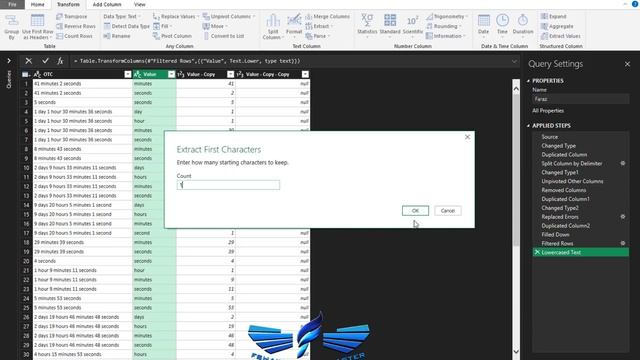
Task: Click the vertical scrollbar down arrow
Action: [516, 351]
